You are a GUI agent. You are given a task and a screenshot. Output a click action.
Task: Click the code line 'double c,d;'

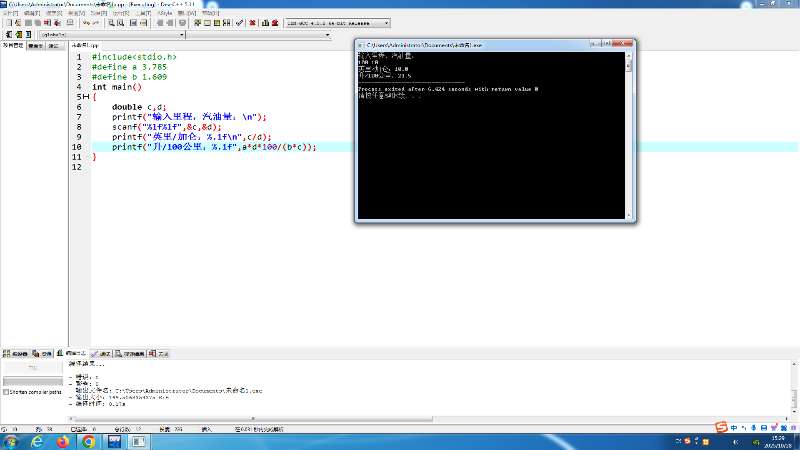(139, 107)
